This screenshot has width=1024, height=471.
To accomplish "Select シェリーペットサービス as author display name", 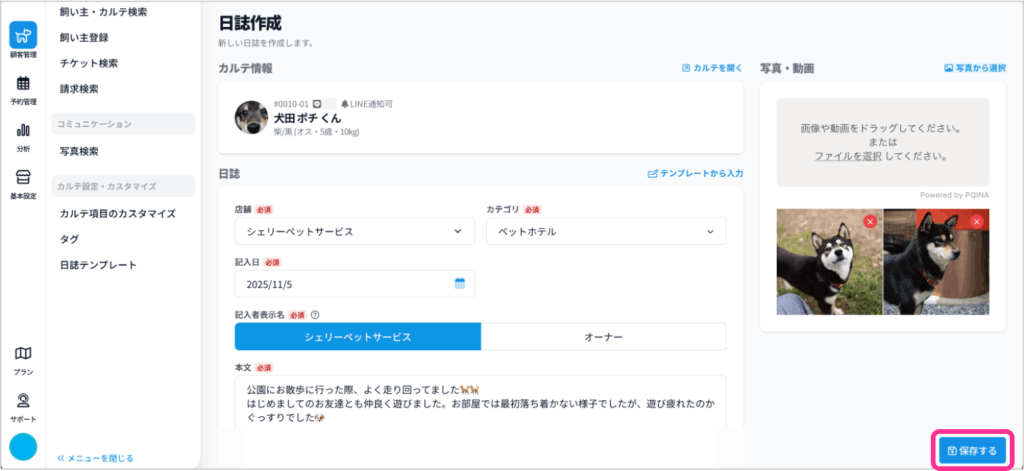I will (x=358, y=337).
